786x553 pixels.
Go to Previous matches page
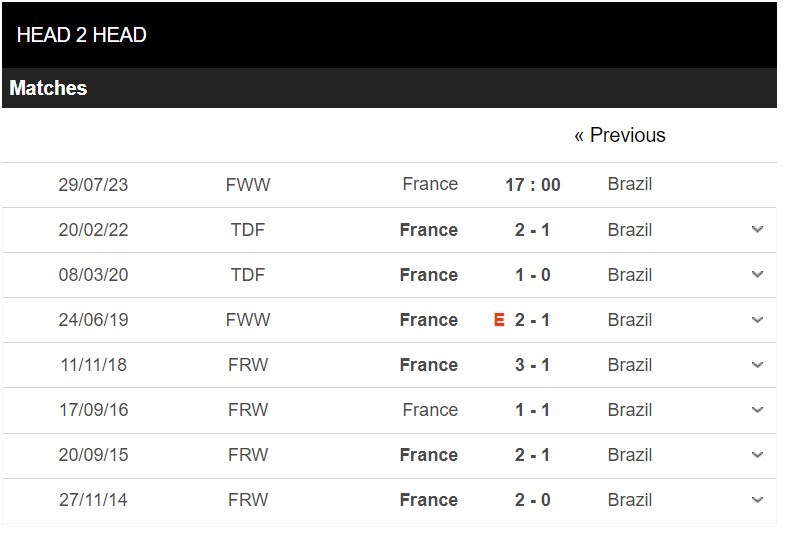[620, 135]
